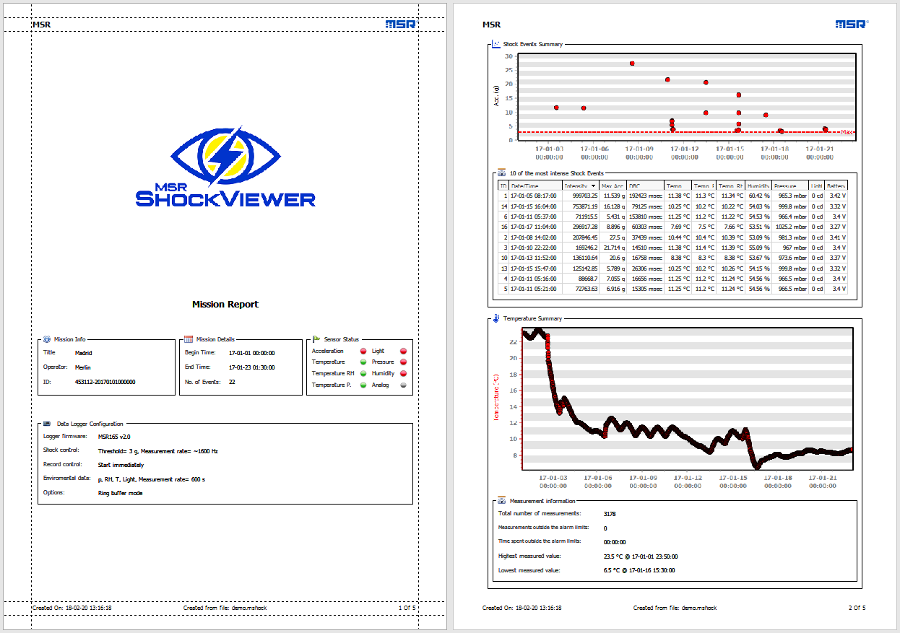Click the Shock control threshold text
The width and height of the screenshot is (900, 633).
[158, 451]
